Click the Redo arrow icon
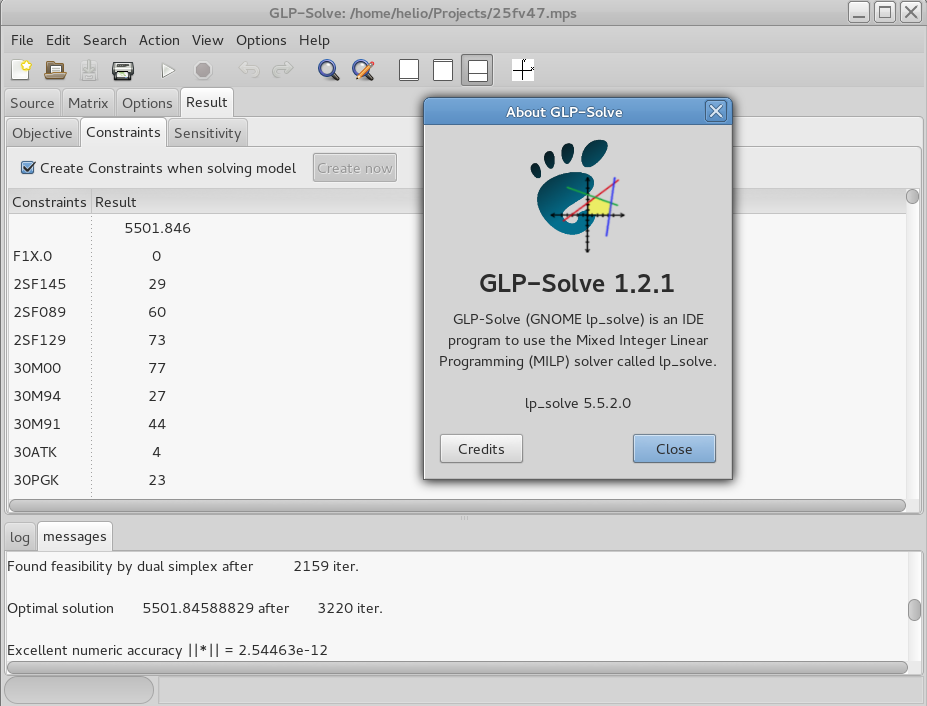 point(283,70)
